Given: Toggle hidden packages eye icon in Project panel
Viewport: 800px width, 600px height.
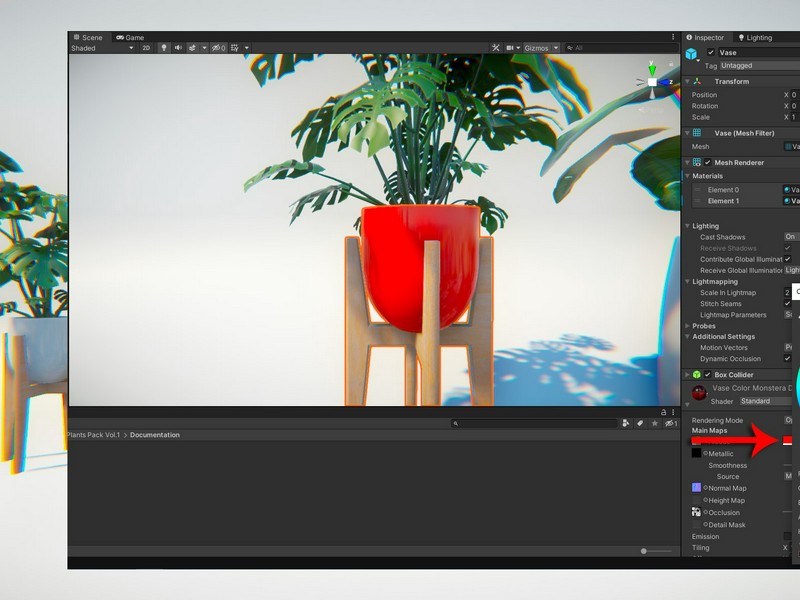Looking at the screenshot, I should pos(670,423).
